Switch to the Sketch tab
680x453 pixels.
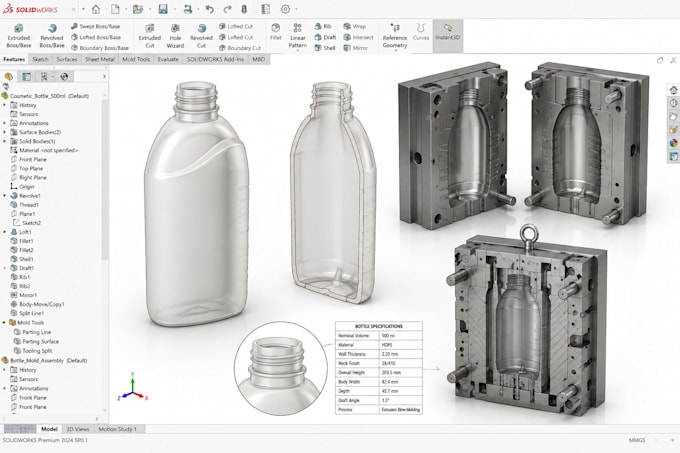point(40,59)
